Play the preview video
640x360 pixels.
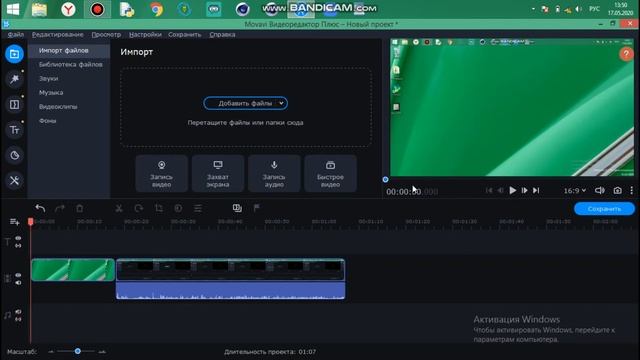[513, 191]
